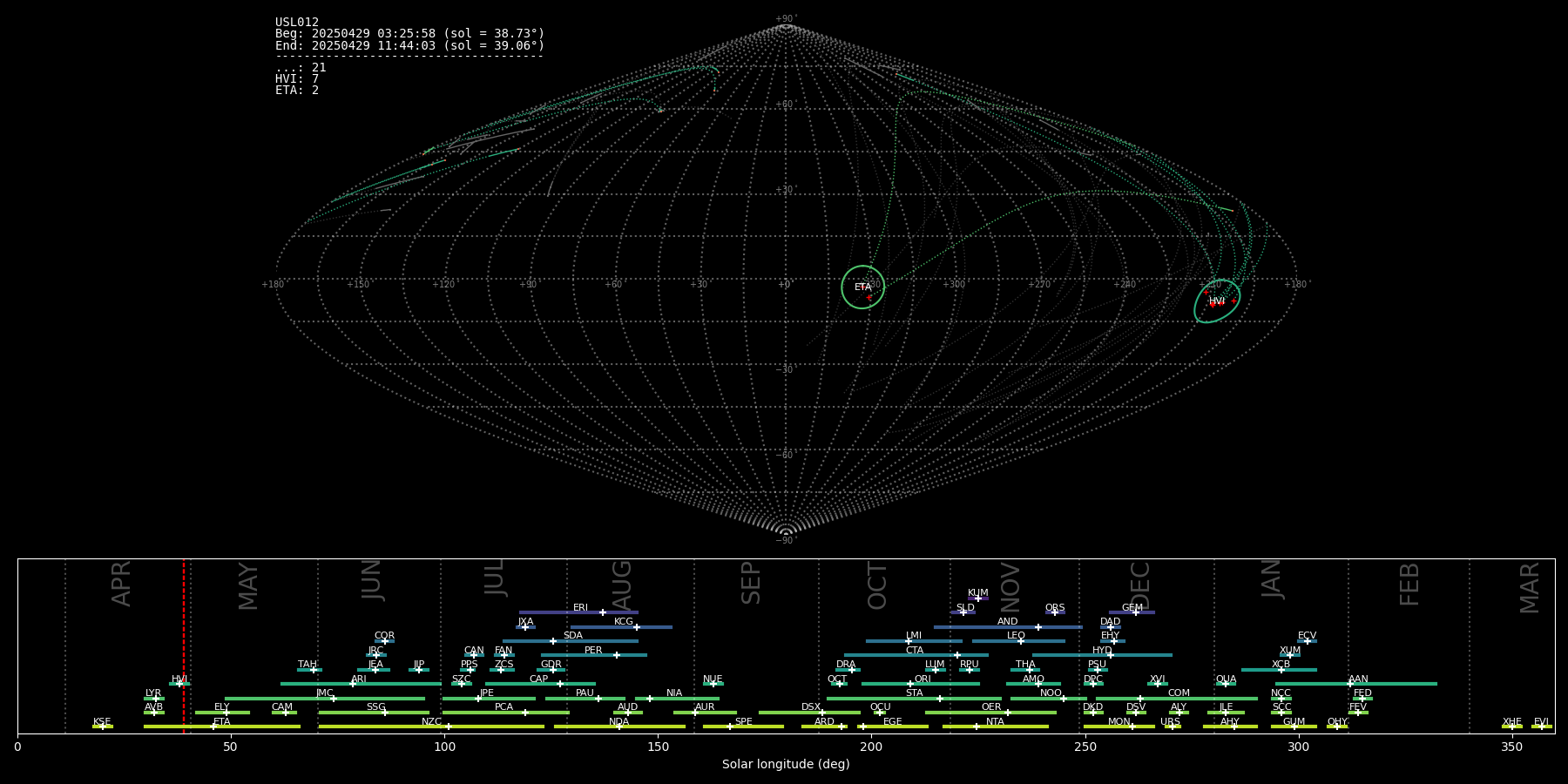Screen dimensions: 1568x784
Task: Click the SSG shower bar in the timeline
Action: coord(375,713)
